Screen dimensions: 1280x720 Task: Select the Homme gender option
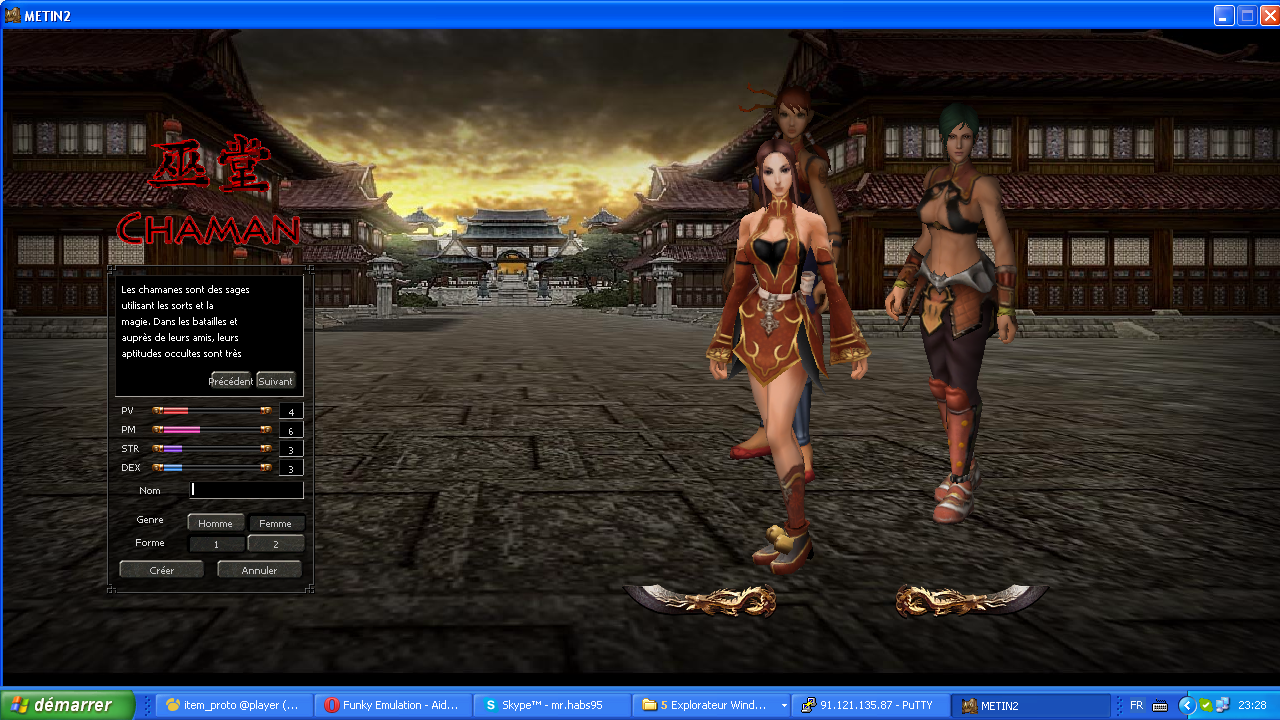coord(215,523)
